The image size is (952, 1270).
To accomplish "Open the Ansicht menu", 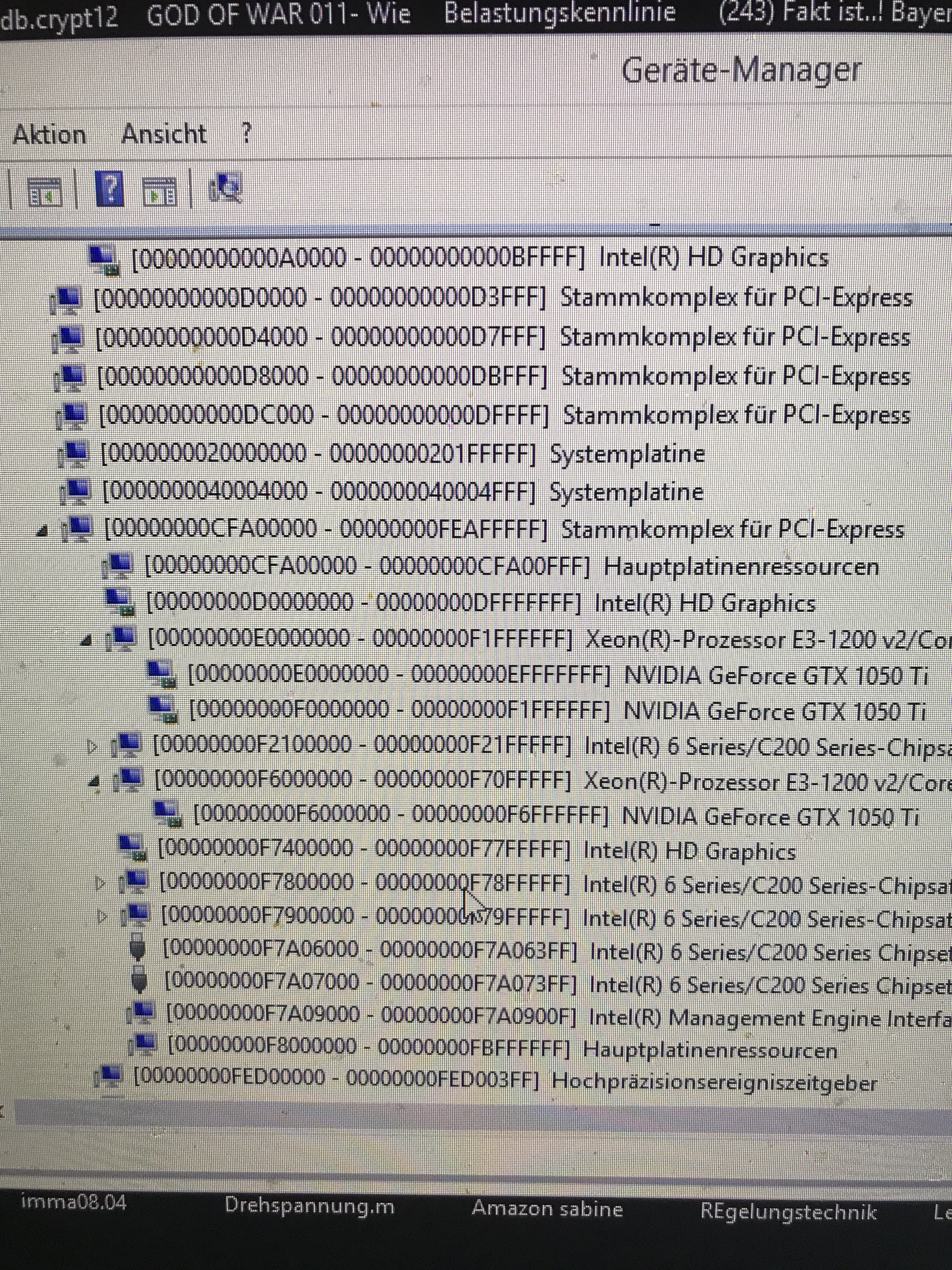I will click(x=163, y=134).
